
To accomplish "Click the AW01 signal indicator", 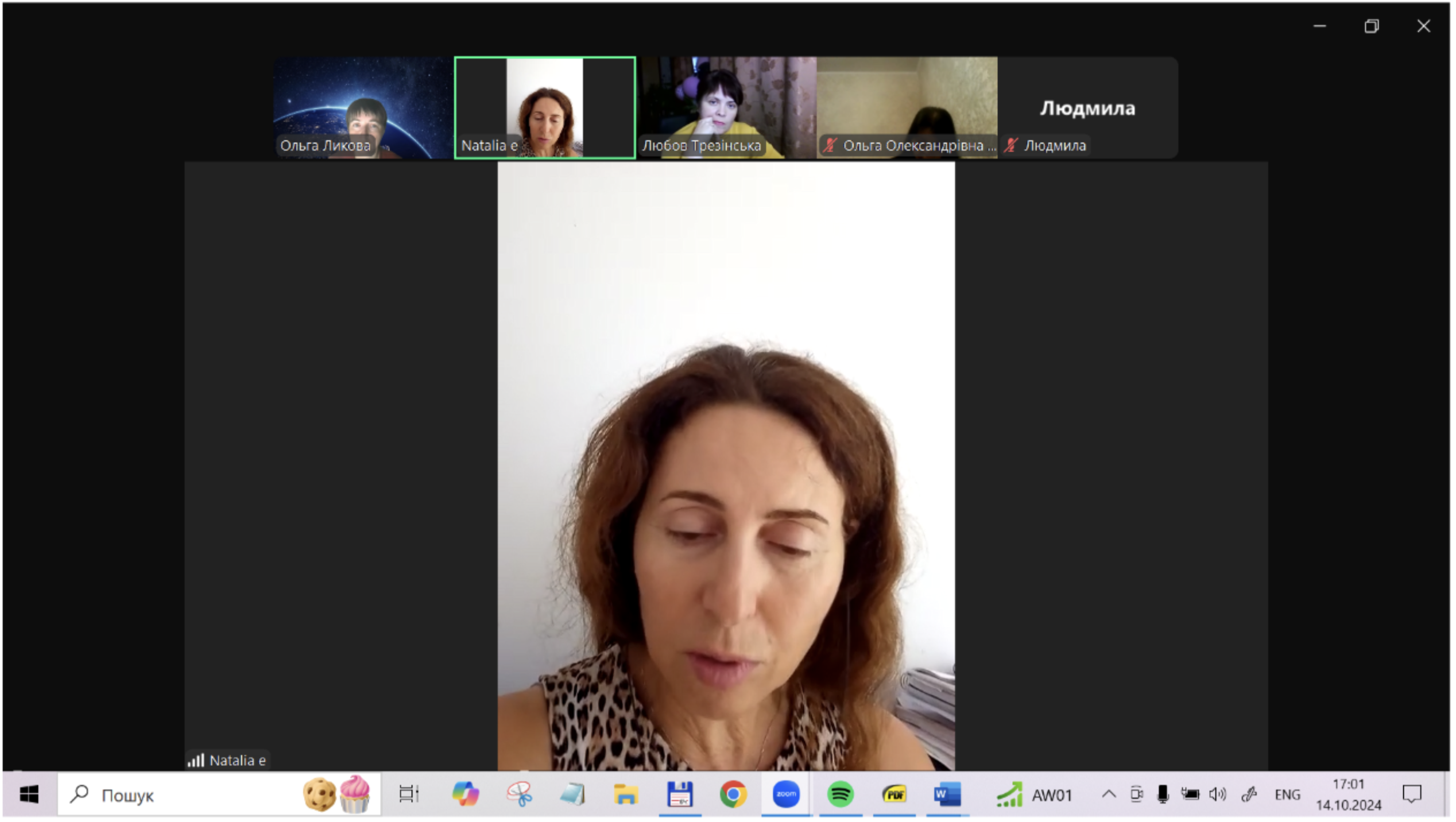I will (1033, 795).
